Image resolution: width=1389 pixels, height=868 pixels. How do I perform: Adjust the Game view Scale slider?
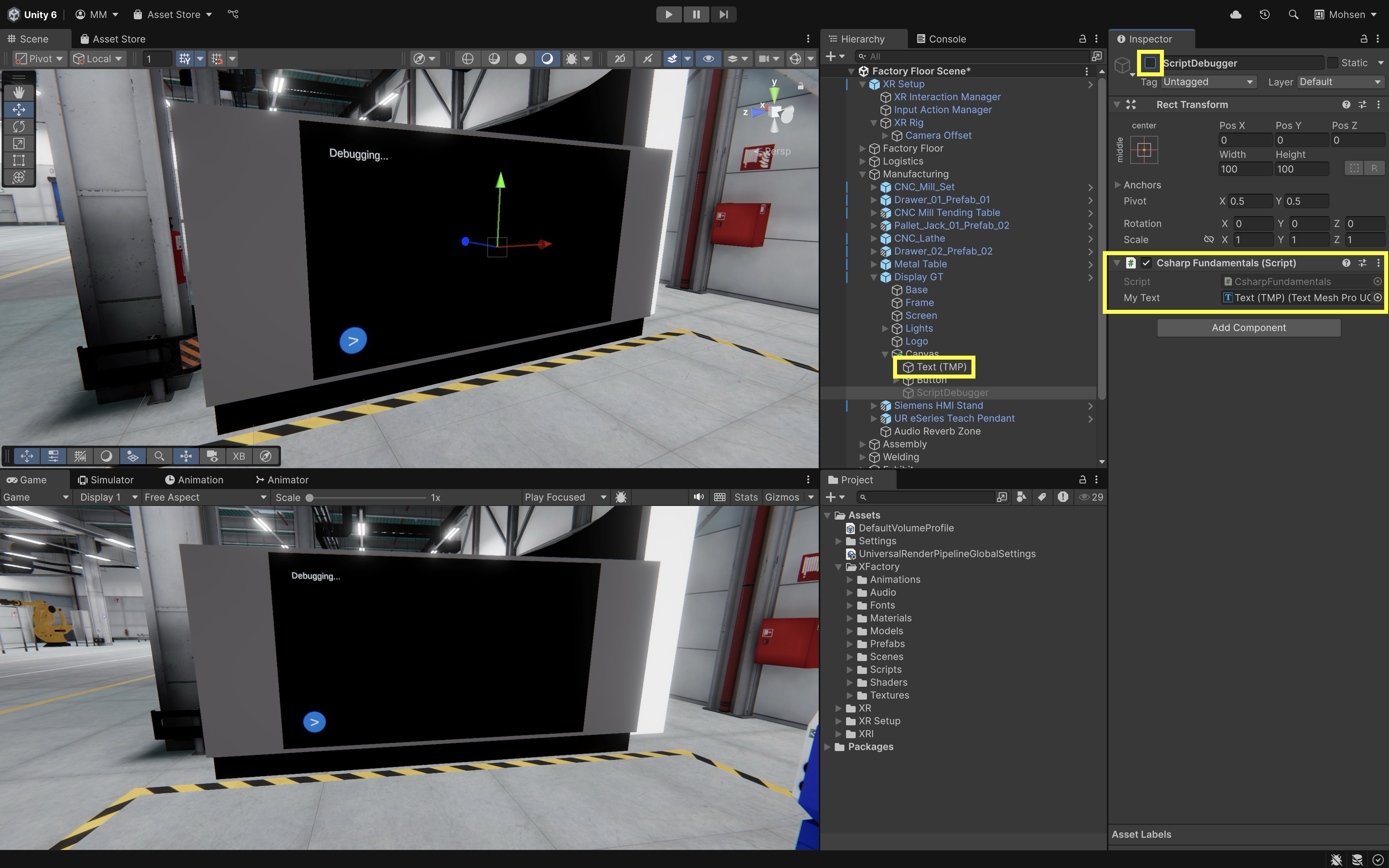pos(310,498)
